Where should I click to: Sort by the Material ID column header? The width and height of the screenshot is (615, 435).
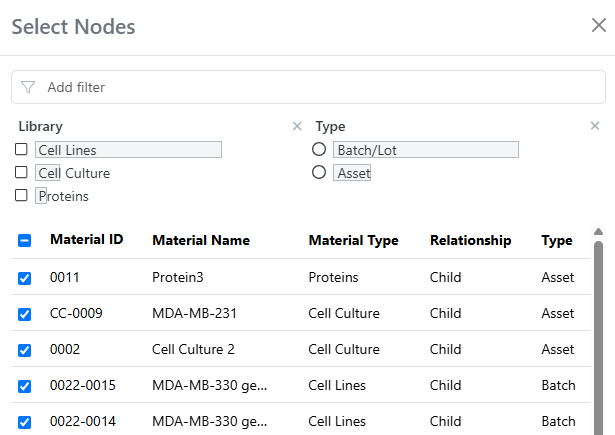coord(87,240)
